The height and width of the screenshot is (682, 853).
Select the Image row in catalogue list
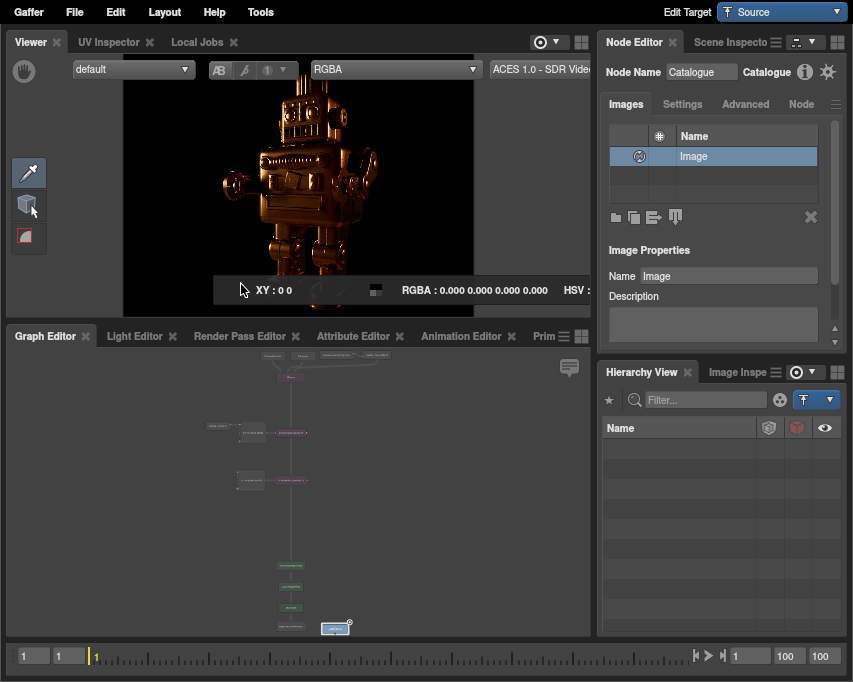click(713, 157)
